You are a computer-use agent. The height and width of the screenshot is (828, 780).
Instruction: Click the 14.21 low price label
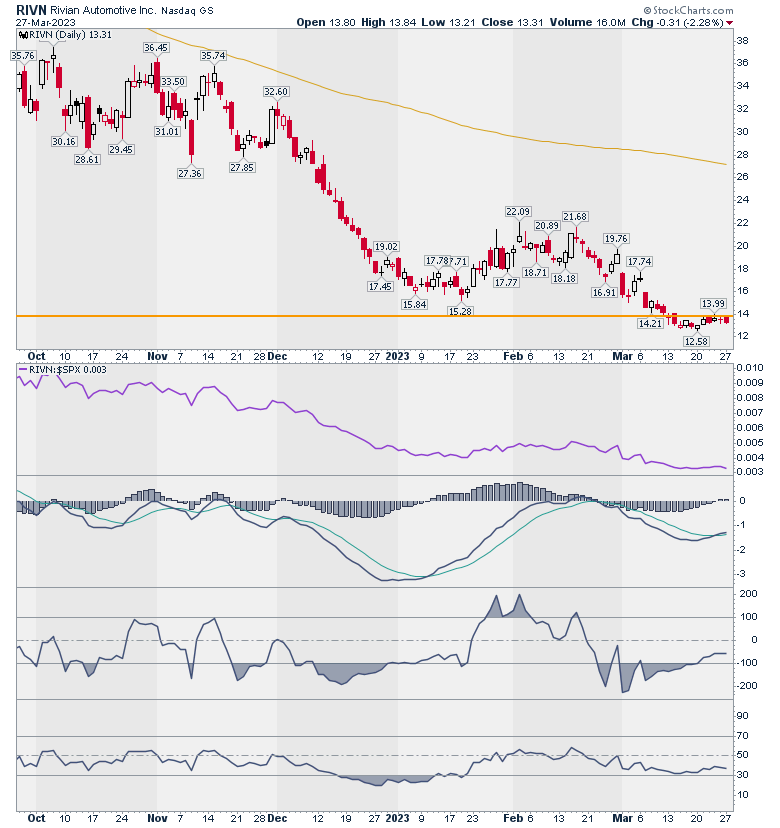pos(650,324)
